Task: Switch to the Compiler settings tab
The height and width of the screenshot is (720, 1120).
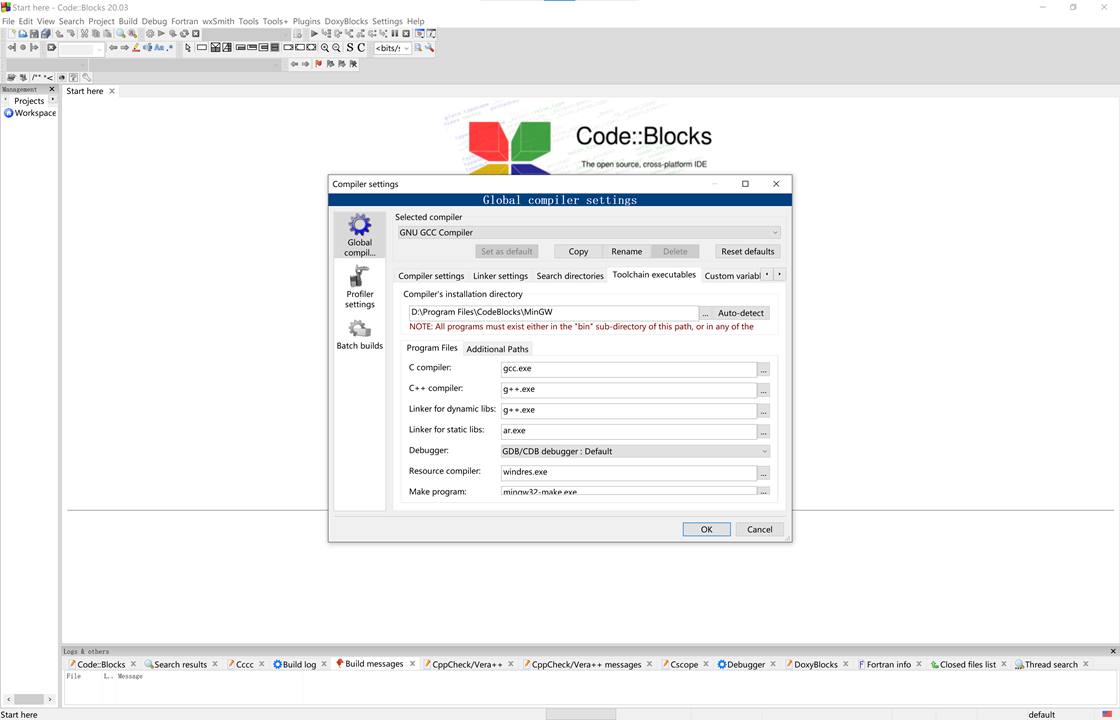Action: pyautogui.click(x=431, y=276)
